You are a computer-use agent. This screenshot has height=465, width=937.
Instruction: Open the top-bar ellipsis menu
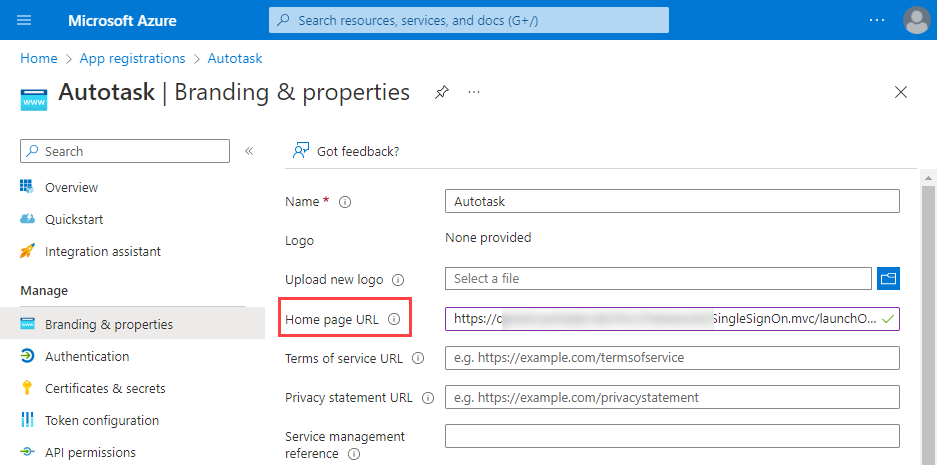pyautogui.click(x=877, y=20)
